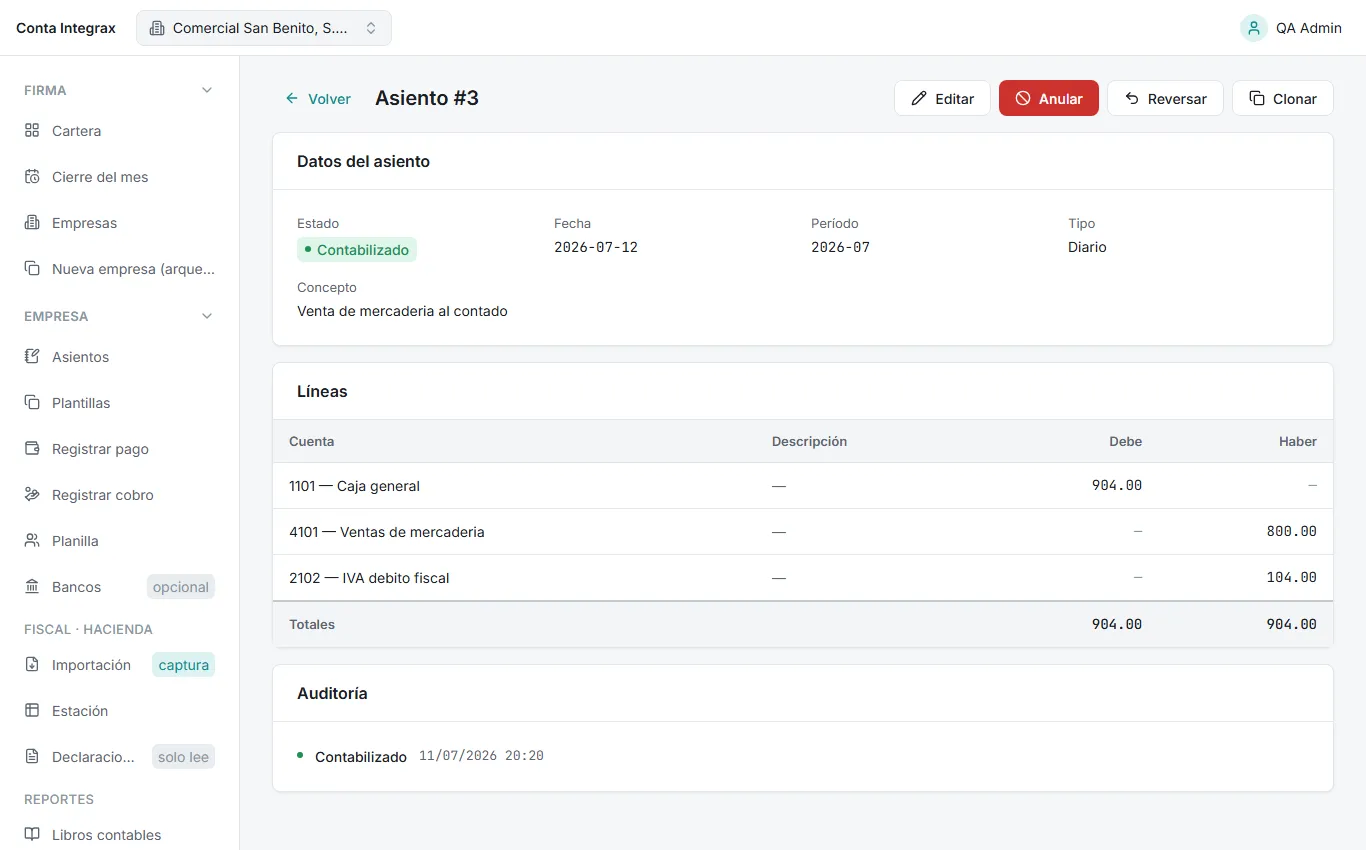This screenshot has height=850, width=1366.
Task: Open Nueva empresa (arque...) in sidebar
Action: 120,269
